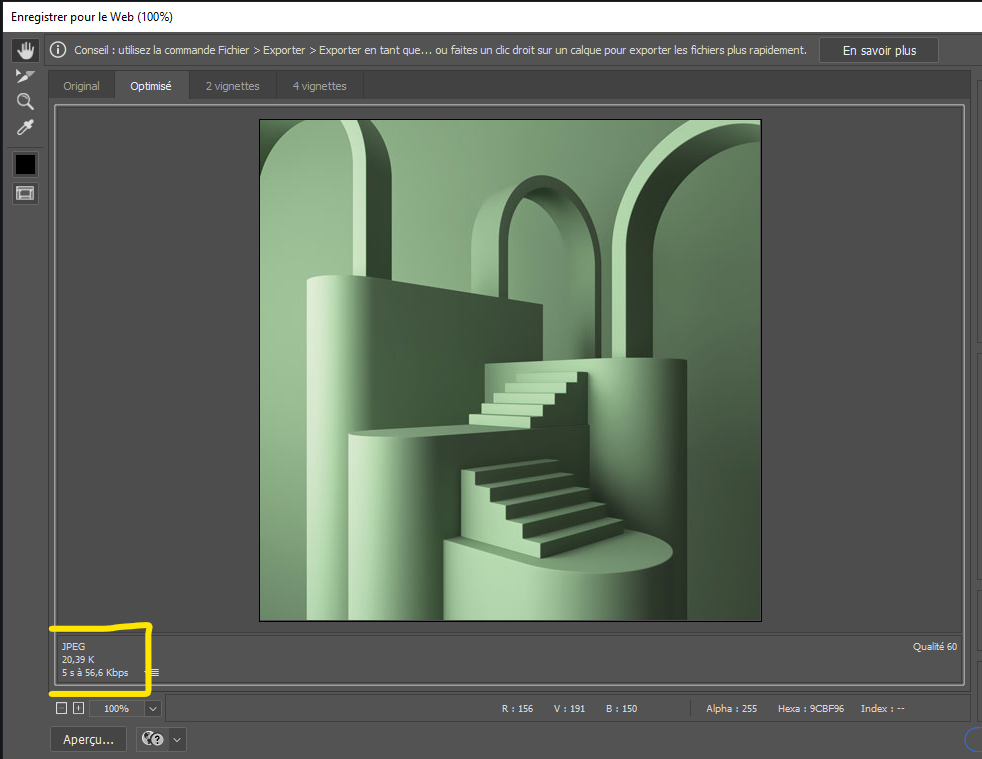Open the preview options menu icon

point(154,673)
